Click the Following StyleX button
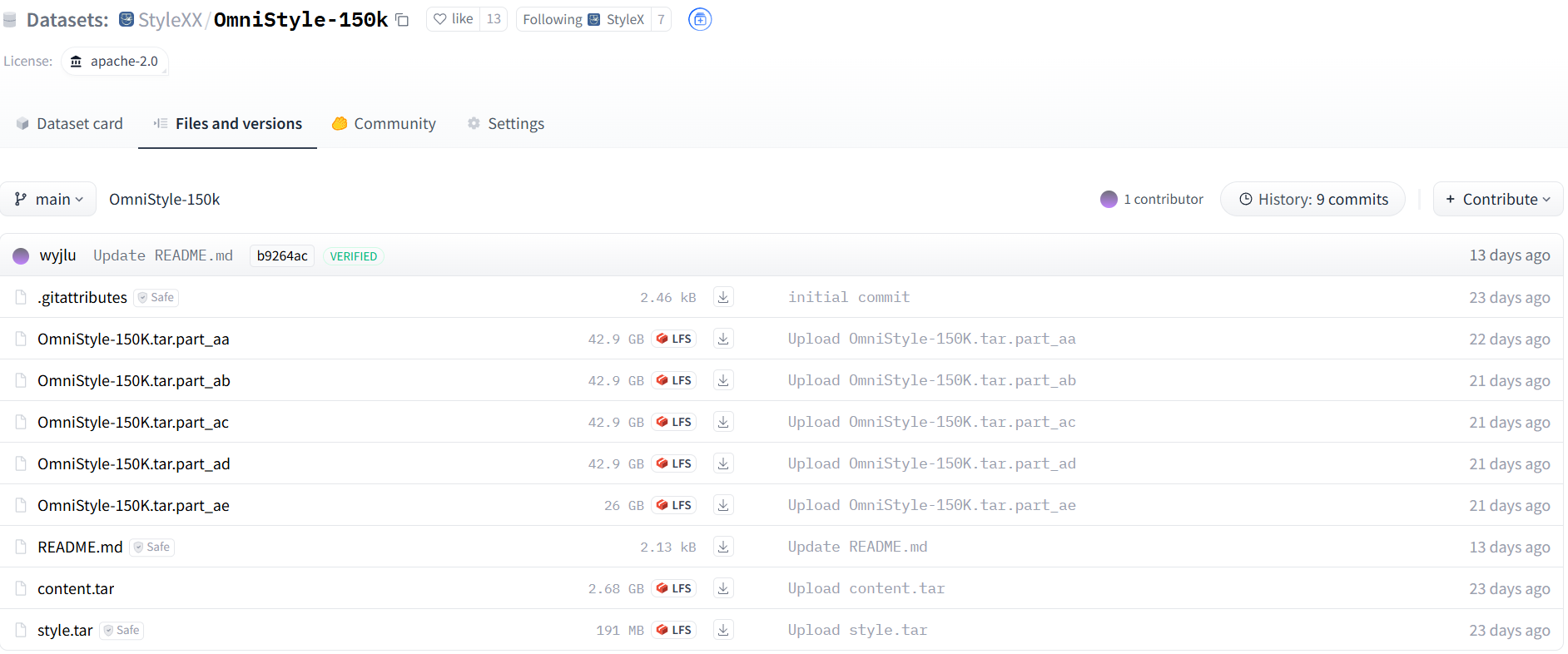The image size is (1568, 654). (x=583, y=19)
